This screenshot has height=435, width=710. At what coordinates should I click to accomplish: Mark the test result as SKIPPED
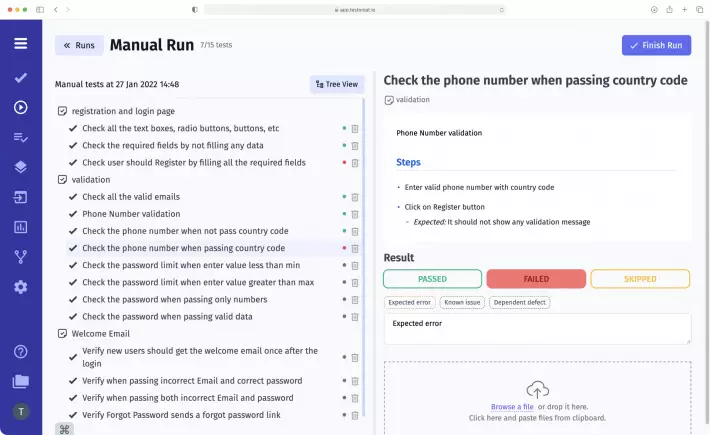pyautogui.click(x=640, y=279)
